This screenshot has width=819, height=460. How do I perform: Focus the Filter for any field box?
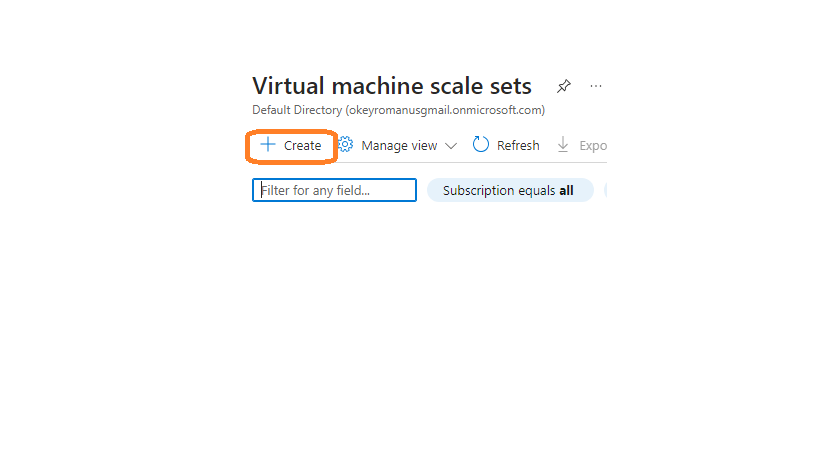coord(334,190)
